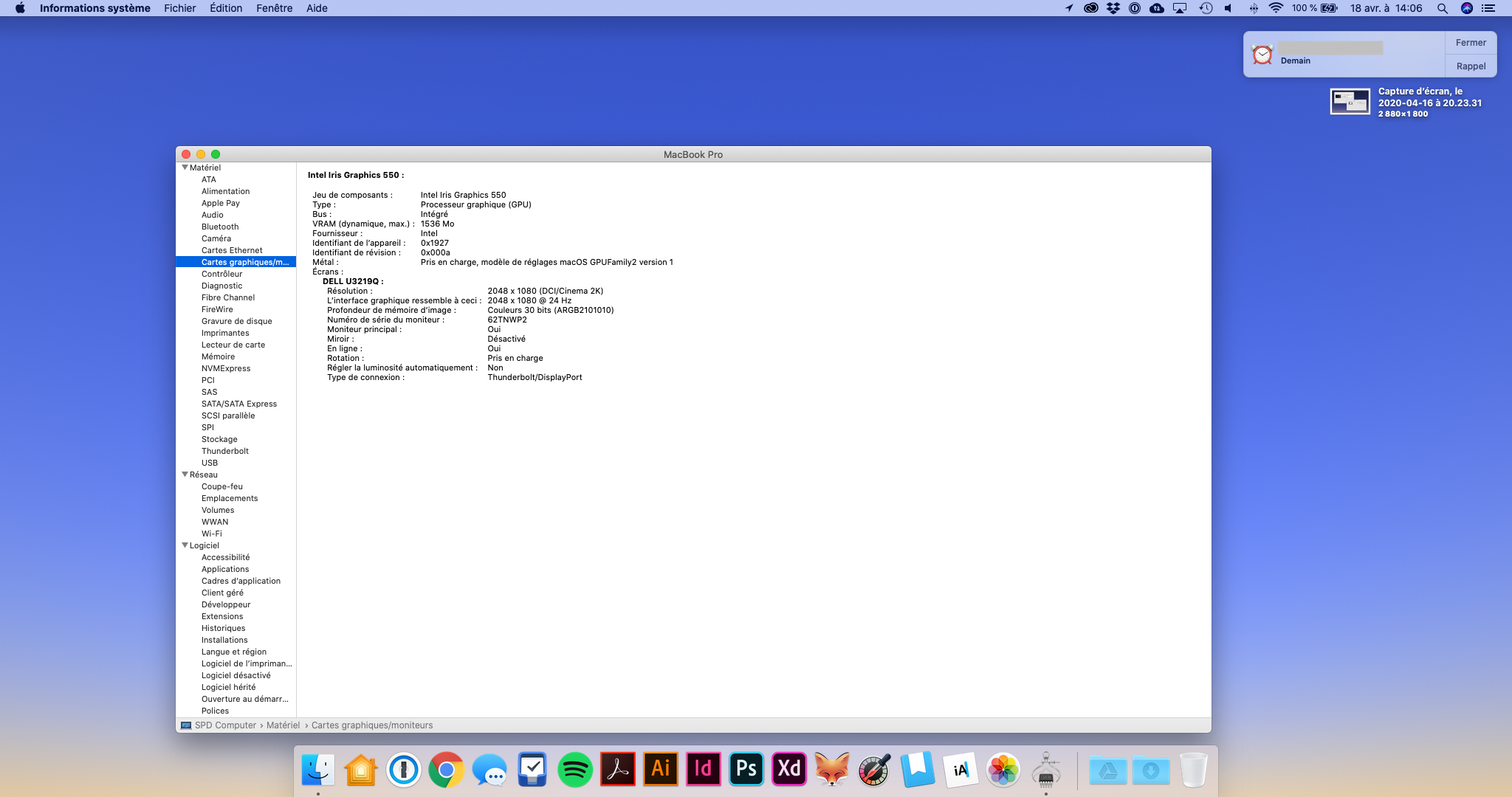
Task: Open Spotlight search magnifier in menu bar
Action: tap(1442, 8)
